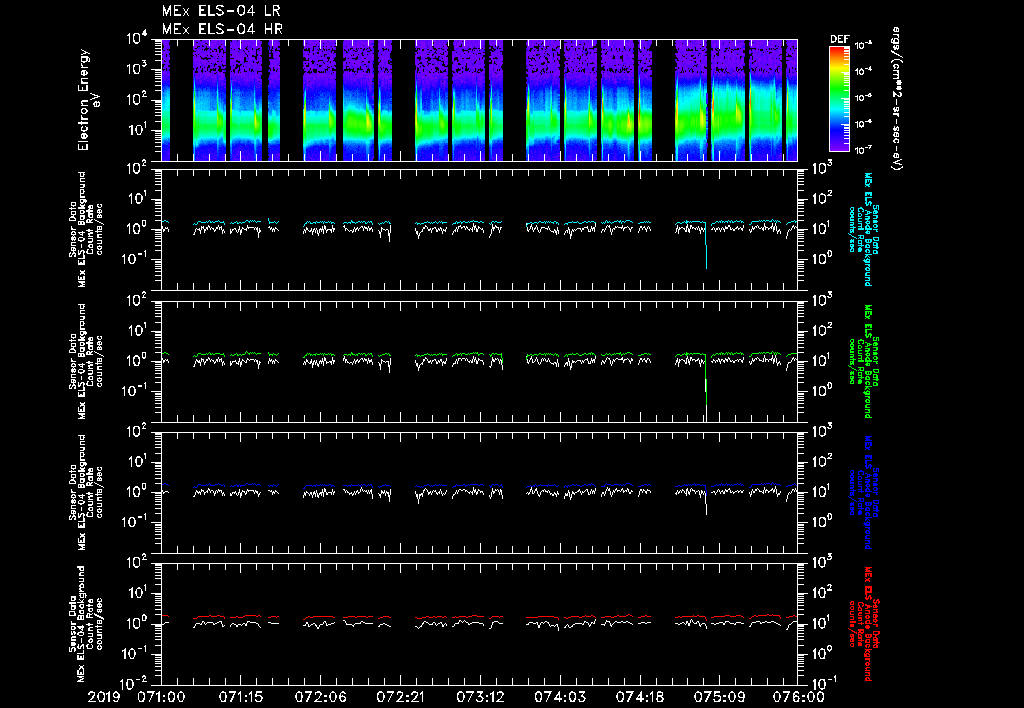Screen dimensions: 1024x708
Task: Click the "072:06" time axis label
Action: tap(321, 698)
